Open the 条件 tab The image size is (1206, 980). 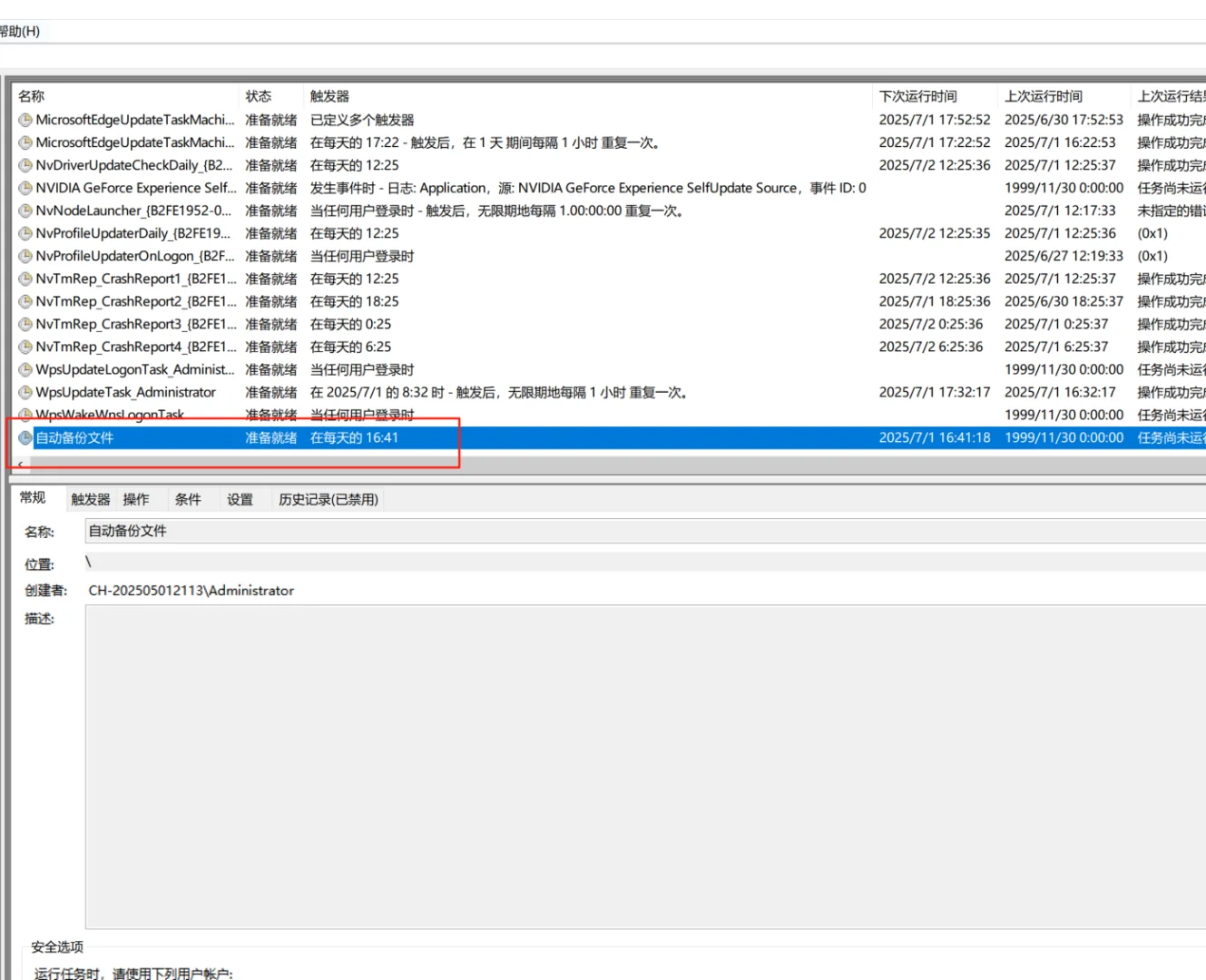188,499
